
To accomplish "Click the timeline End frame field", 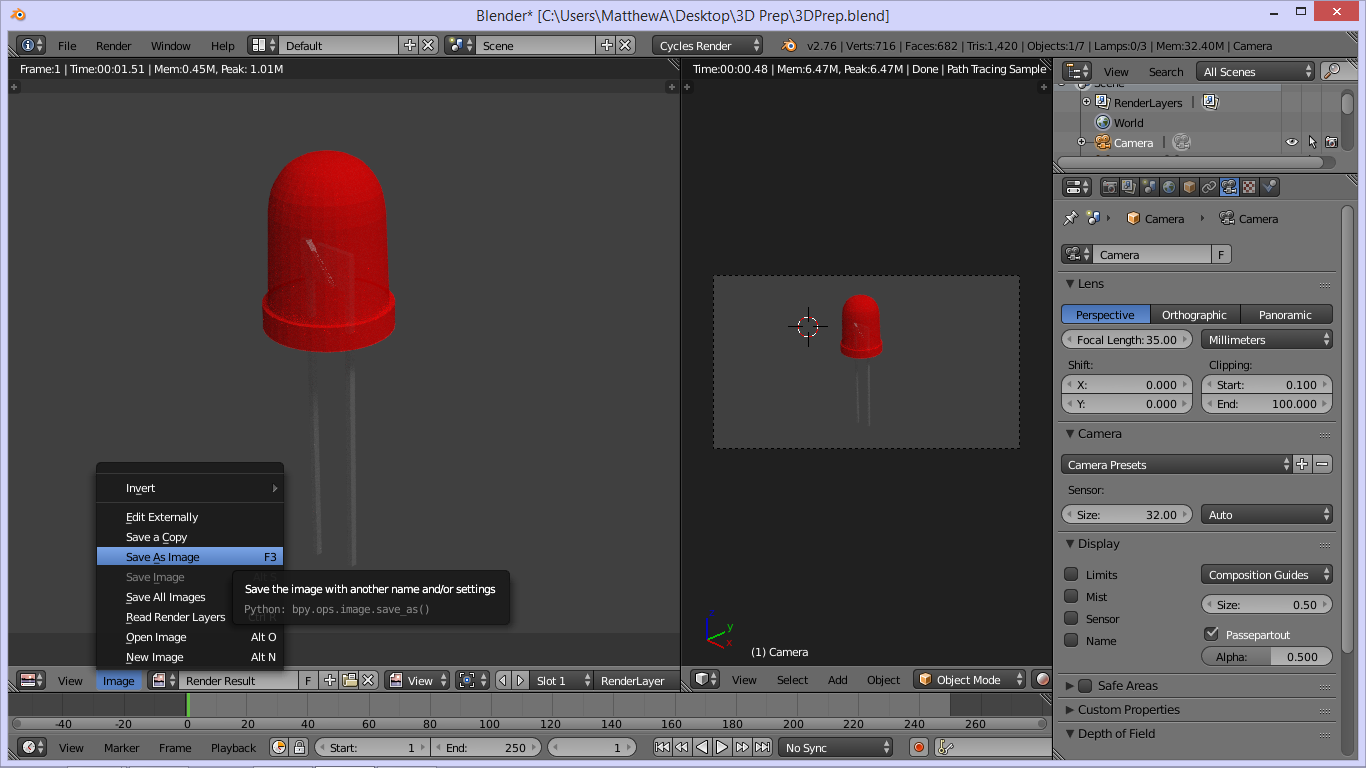I will [x=487, y=747].
